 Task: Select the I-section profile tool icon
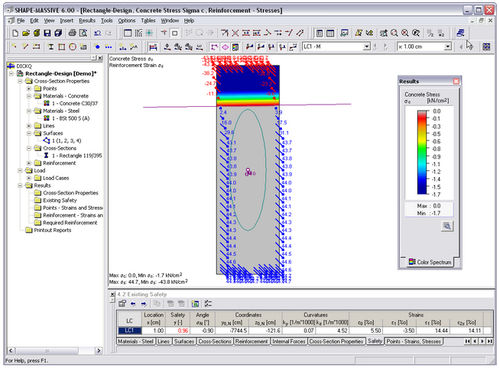tap(51, 47)
